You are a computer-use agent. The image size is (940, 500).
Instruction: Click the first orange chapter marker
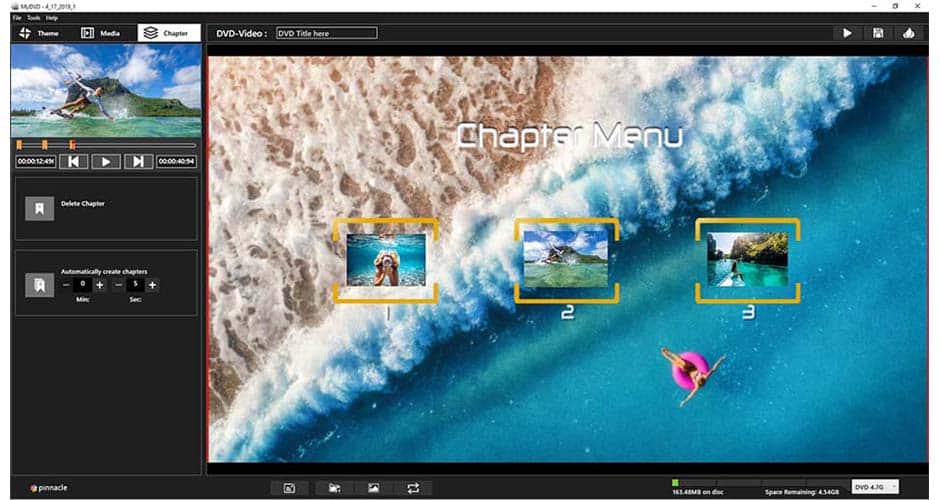coord(19,144)
